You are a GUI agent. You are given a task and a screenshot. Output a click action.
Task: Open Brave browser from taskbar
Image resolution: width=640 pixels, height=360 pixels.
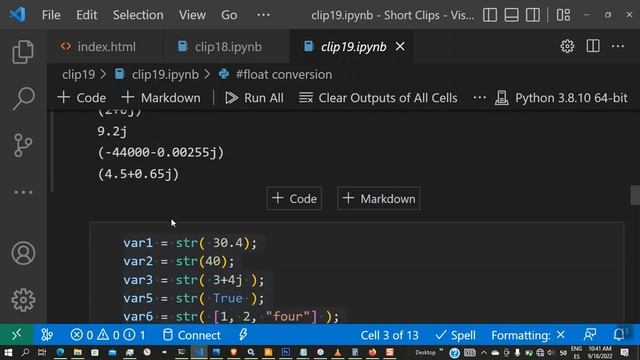[x=233, y=352]
